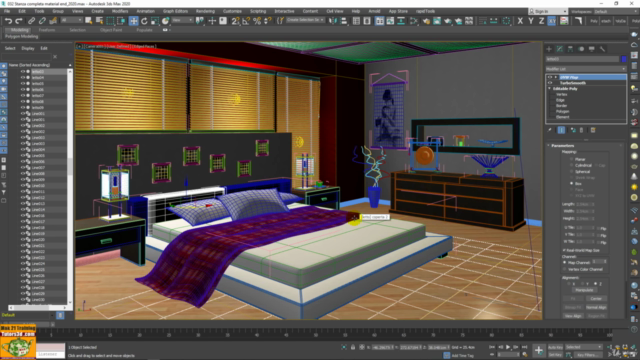Open the Arnold menu

(x=374, y=11)
